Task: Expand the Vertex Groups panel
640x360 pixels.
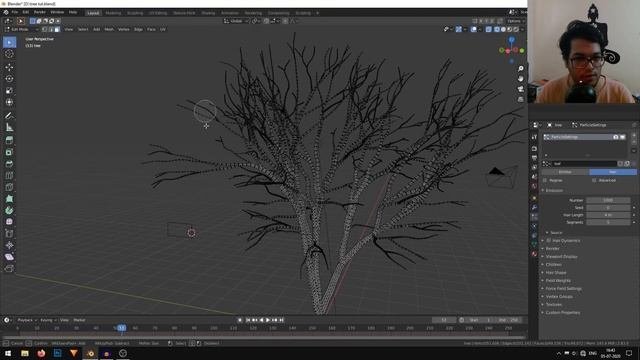Action: point(559,297)
